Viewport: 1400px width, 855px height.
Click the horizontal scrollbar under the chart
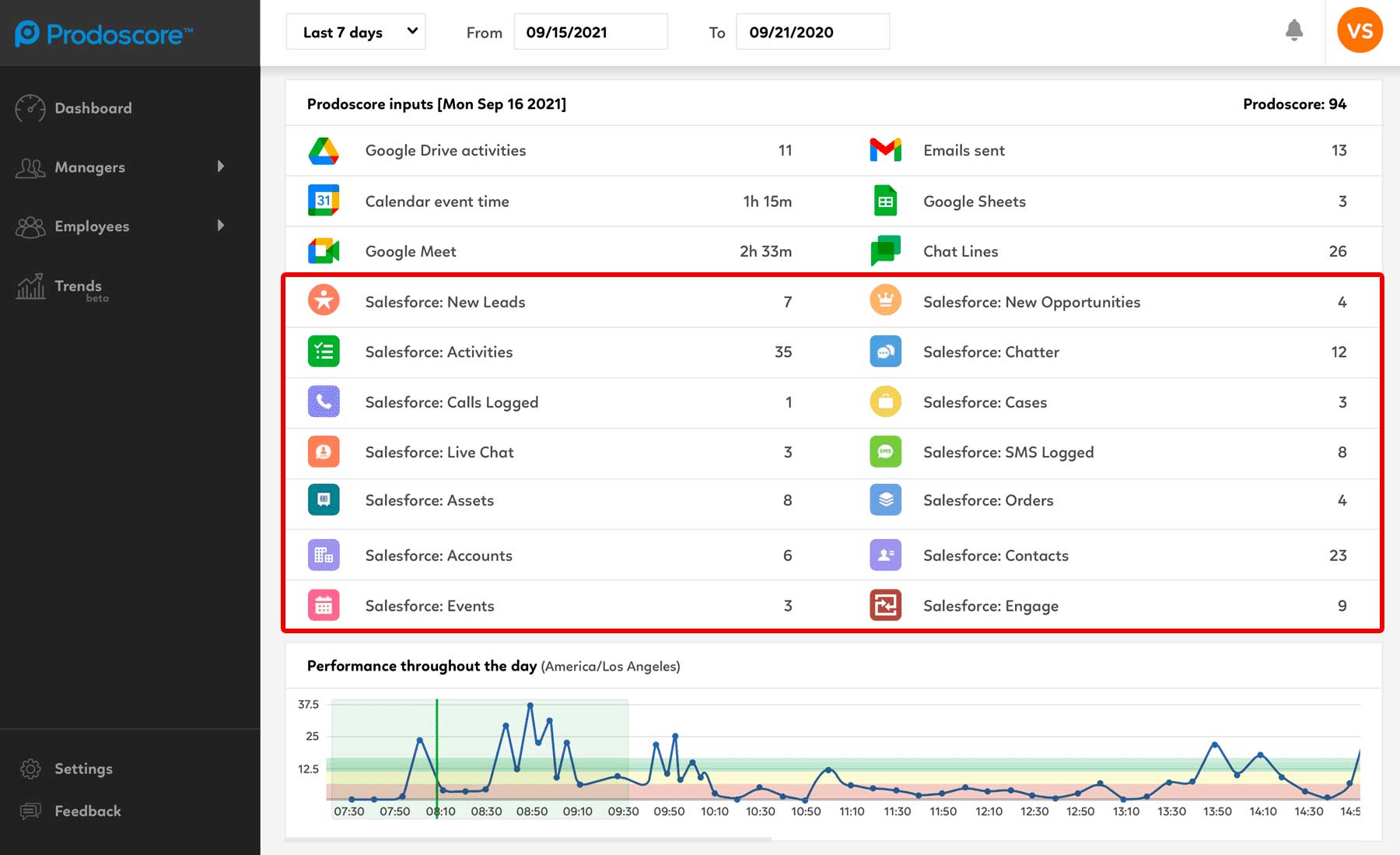pyautogui.click(x=529, y=839)
